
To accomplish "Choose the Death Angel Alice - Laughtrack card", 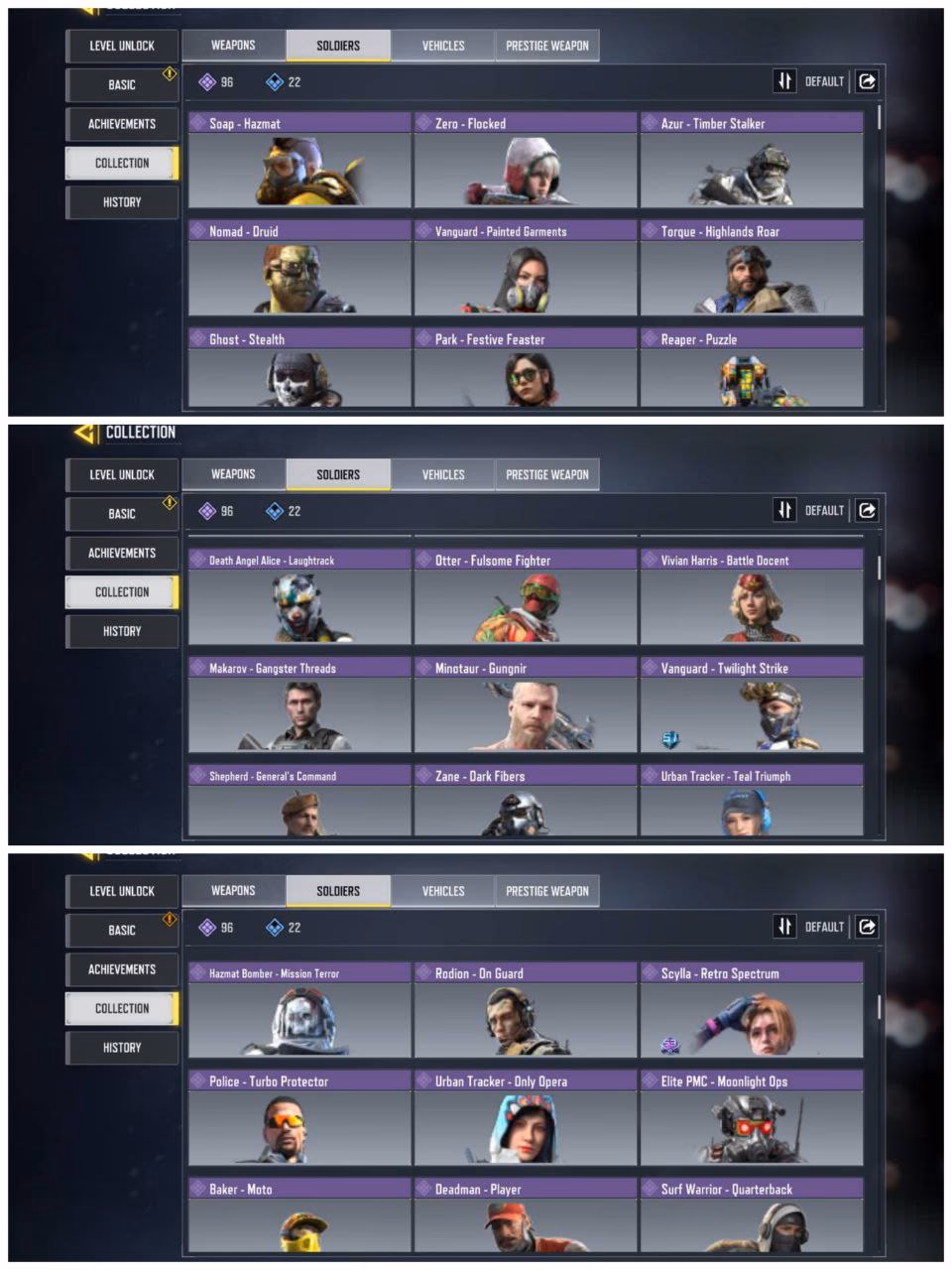I will 299,596.
